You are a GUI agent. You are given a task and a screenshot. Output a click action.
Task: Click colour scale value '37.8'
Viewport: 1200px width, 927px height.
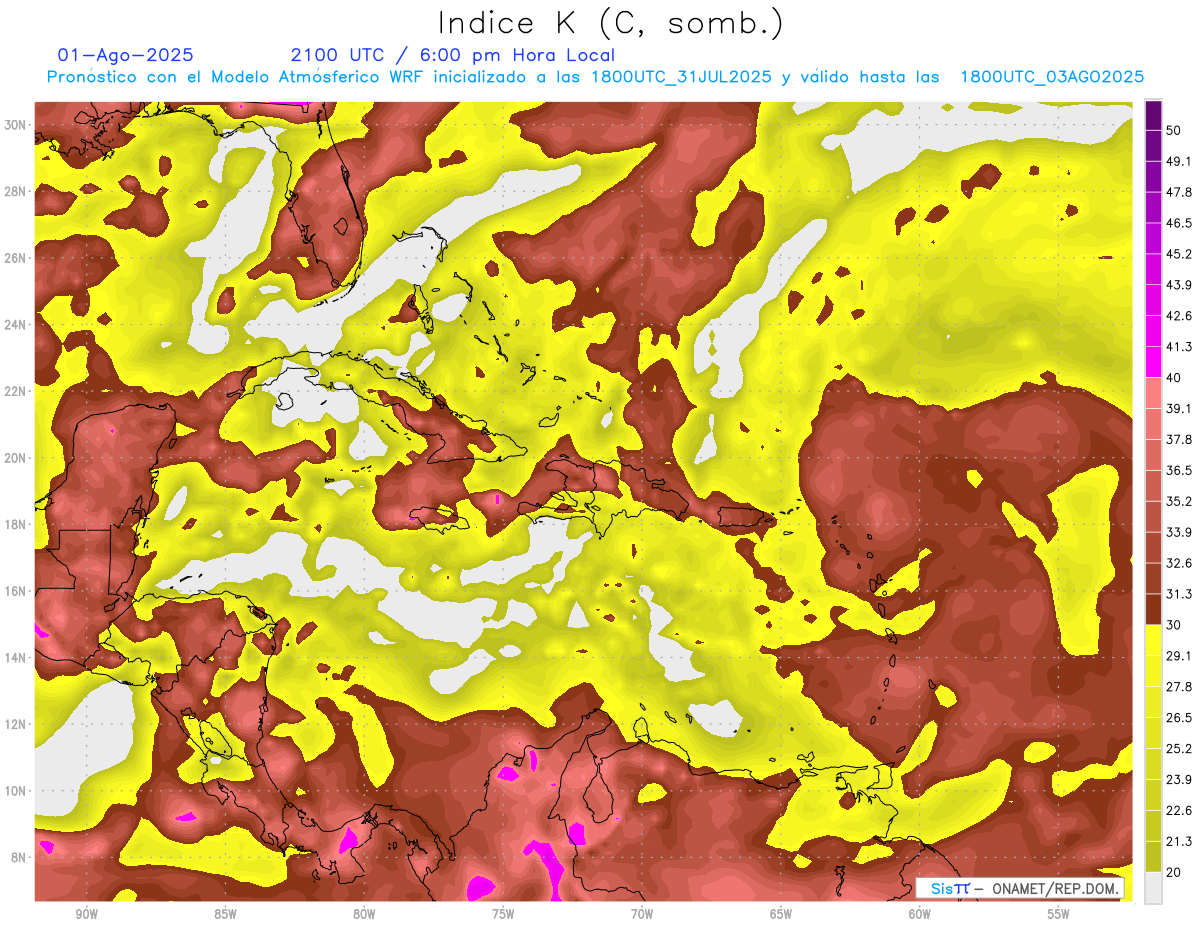click(1178, 439)
